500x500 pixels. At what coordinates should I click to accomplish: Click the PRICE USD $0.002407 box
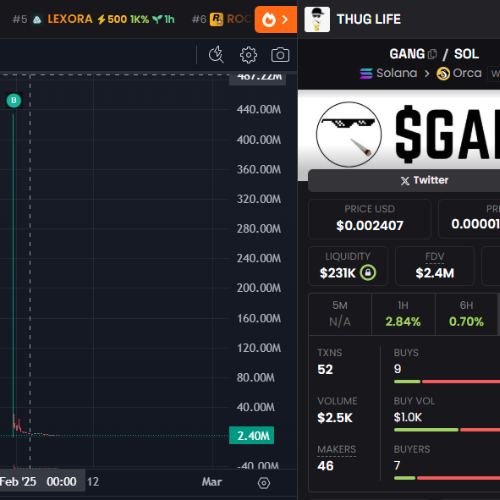(370, 219)
